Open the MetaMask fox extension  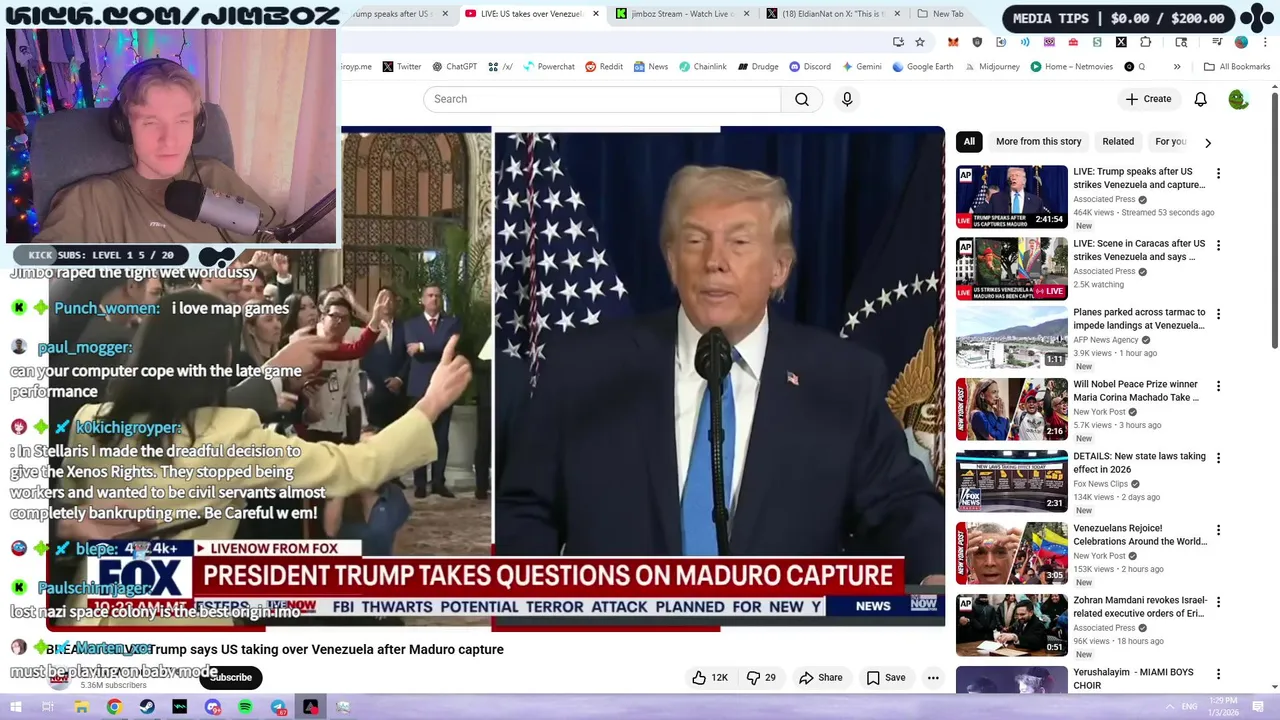click(953, 42)
